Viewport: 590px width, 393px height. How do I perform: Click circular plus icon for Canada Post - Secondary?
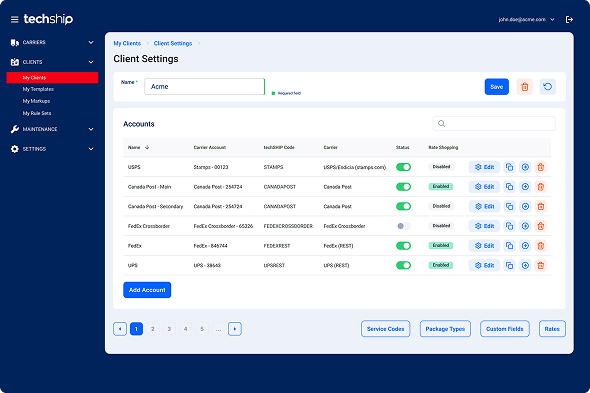point(525,206)
